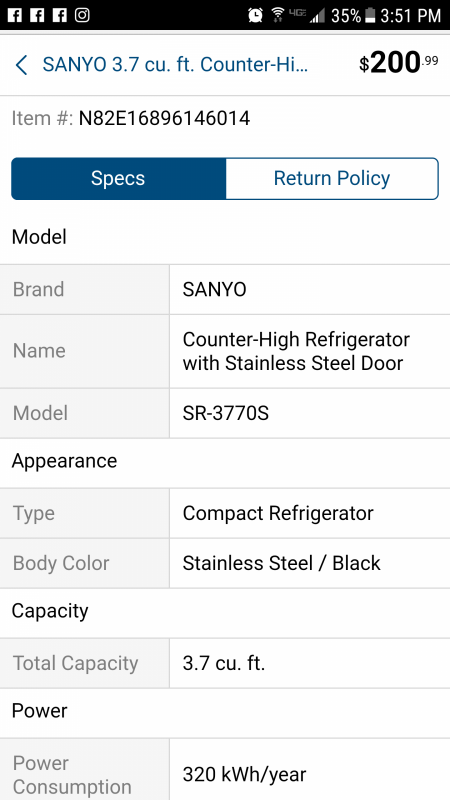This screenshot has height=800, width=450.
Task: Tap the SR-3770S model value
Action: 226,413
